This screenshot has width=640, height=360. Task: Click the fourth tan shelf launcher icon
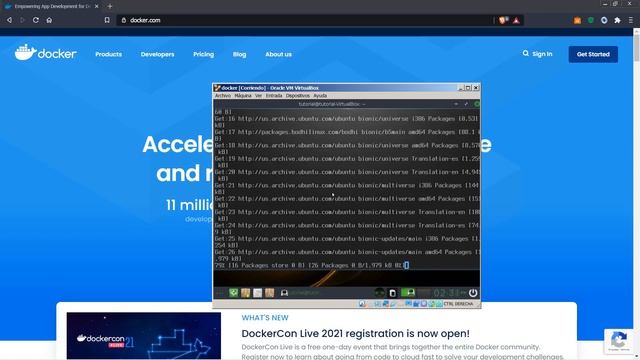[269, 293]
